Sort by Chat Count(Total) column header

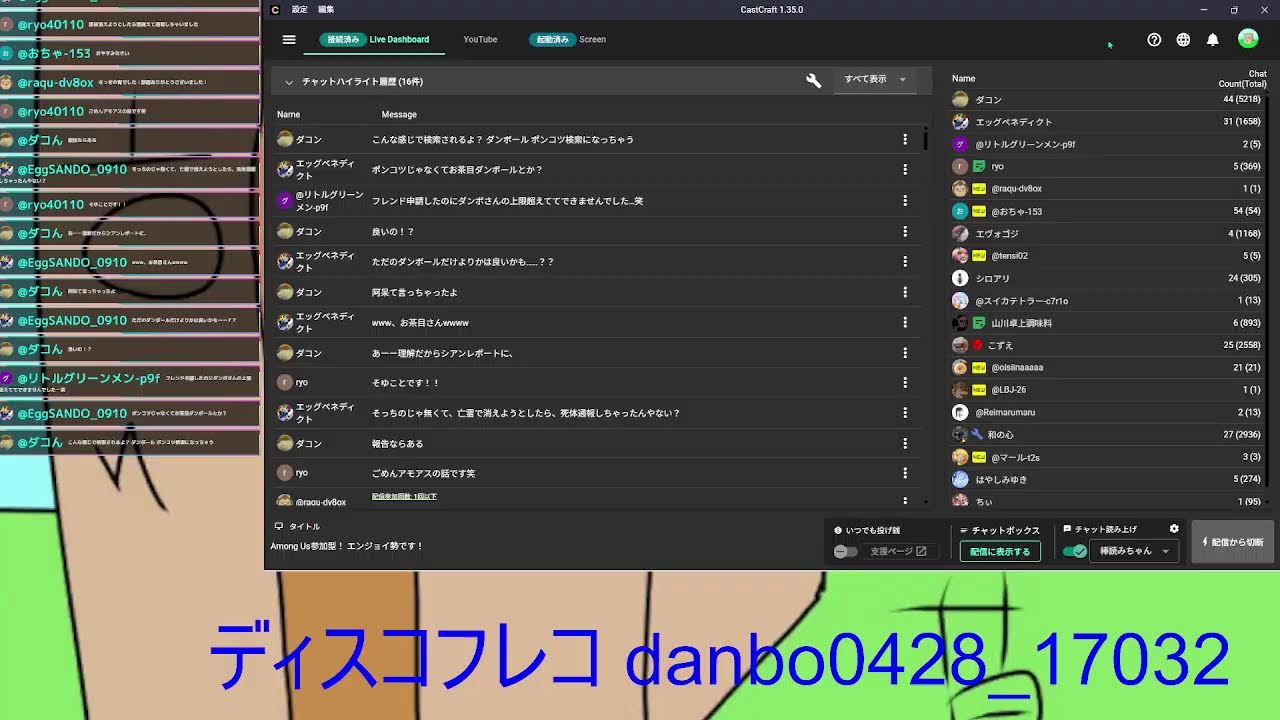[1242, 79]
